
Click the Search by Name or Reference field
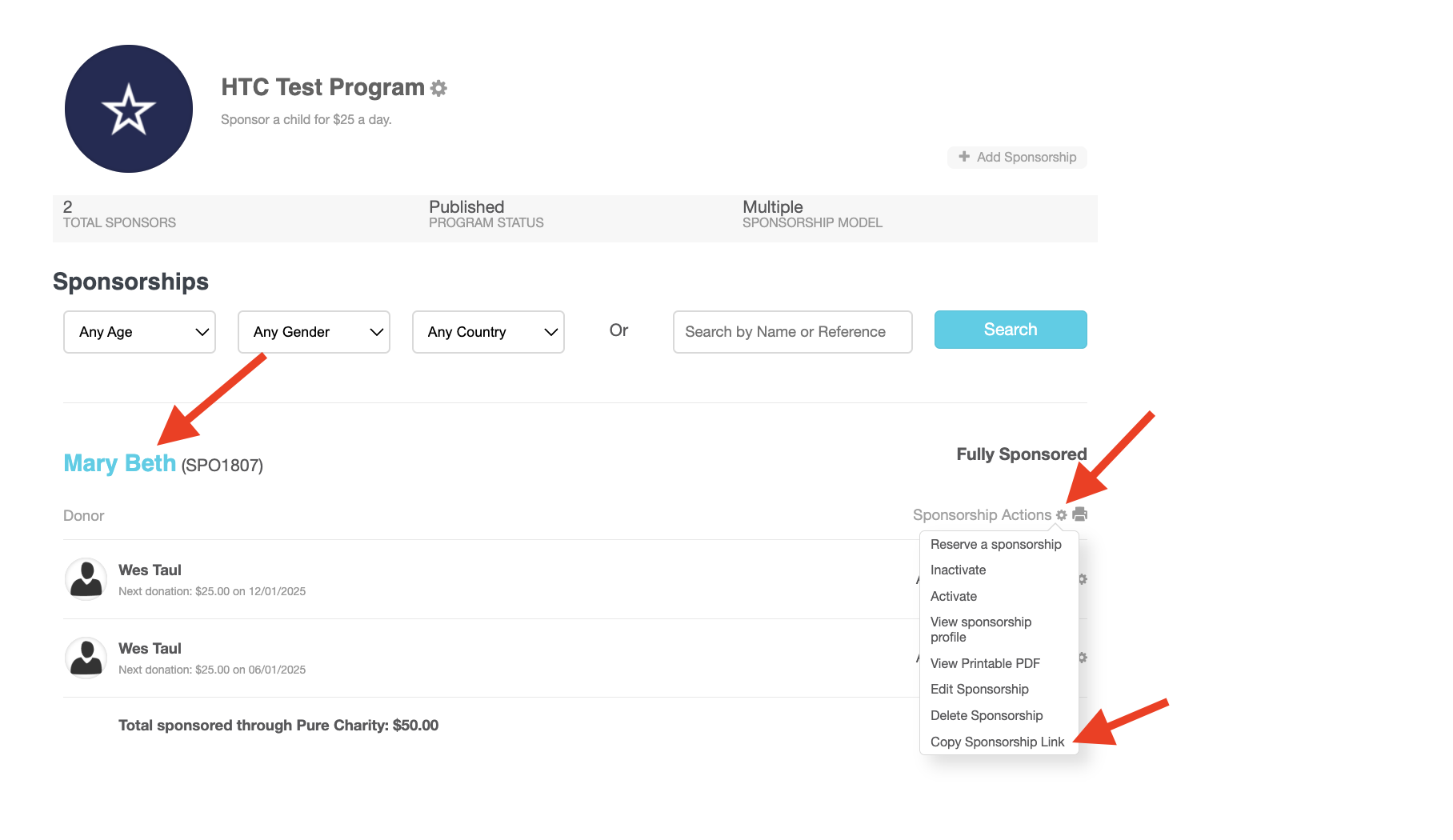[792, 332]
